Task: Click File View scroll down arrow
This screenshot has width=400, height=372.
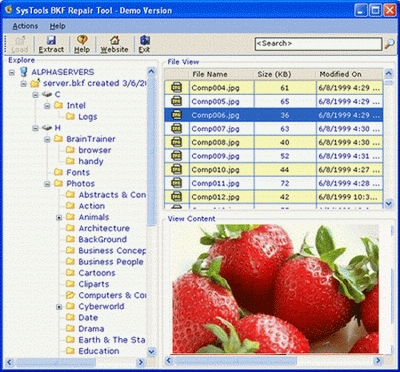Action: click(389, 203)
